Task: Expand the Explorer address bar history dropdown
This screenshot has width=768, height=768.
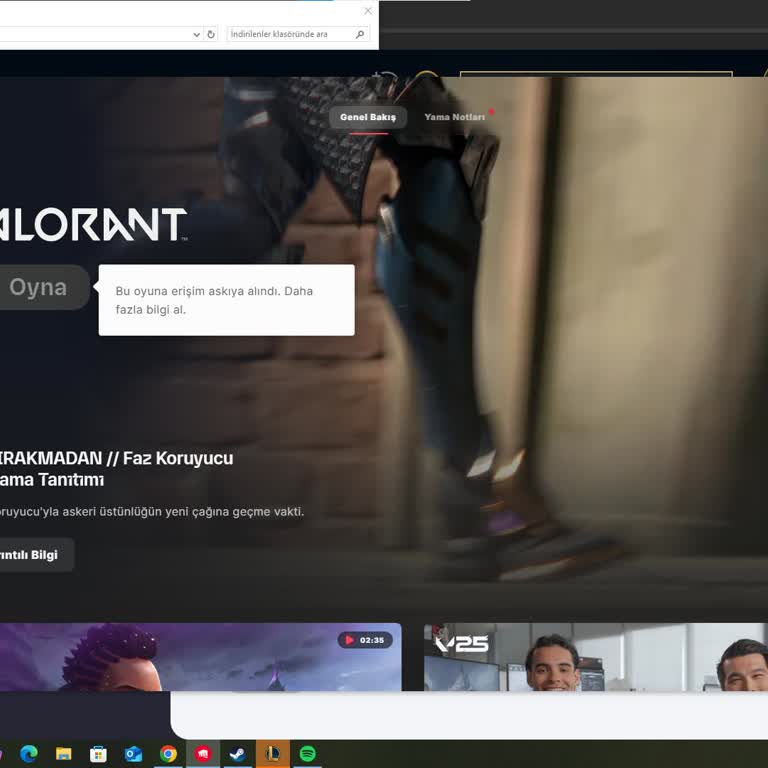Action: [x=196, y=34]
